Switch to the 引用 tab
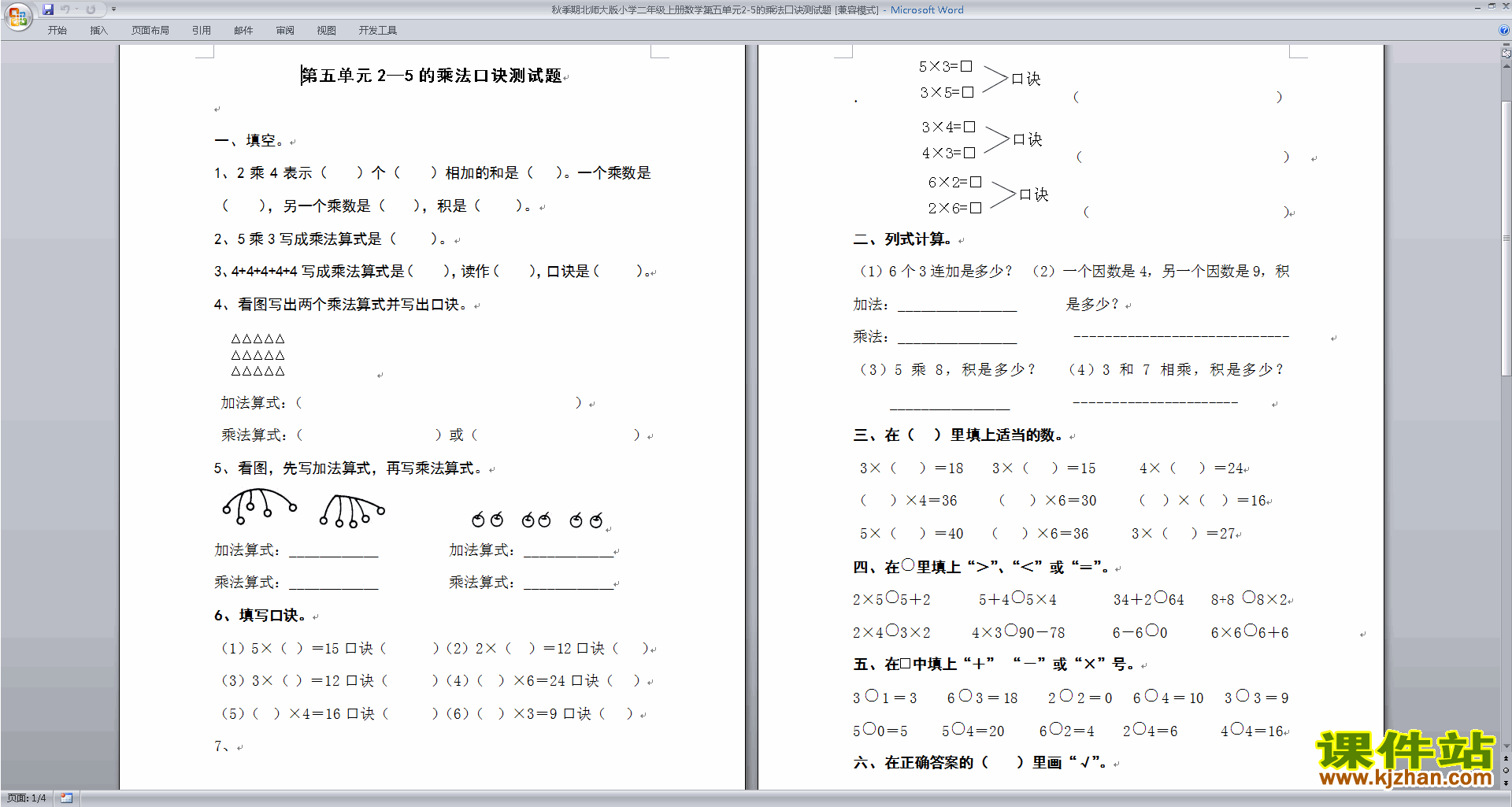Image resolution: width=1512 pixels, height=807 pixels. point(202,31)
